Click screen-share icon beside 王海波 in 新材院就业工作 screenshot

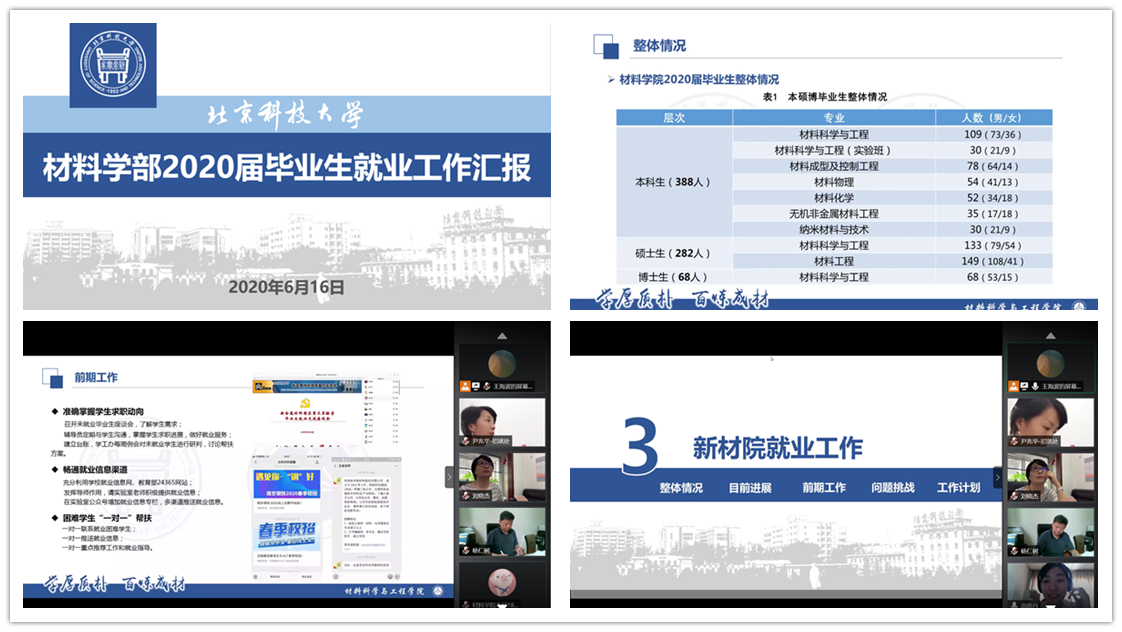tap(1024, 387)
